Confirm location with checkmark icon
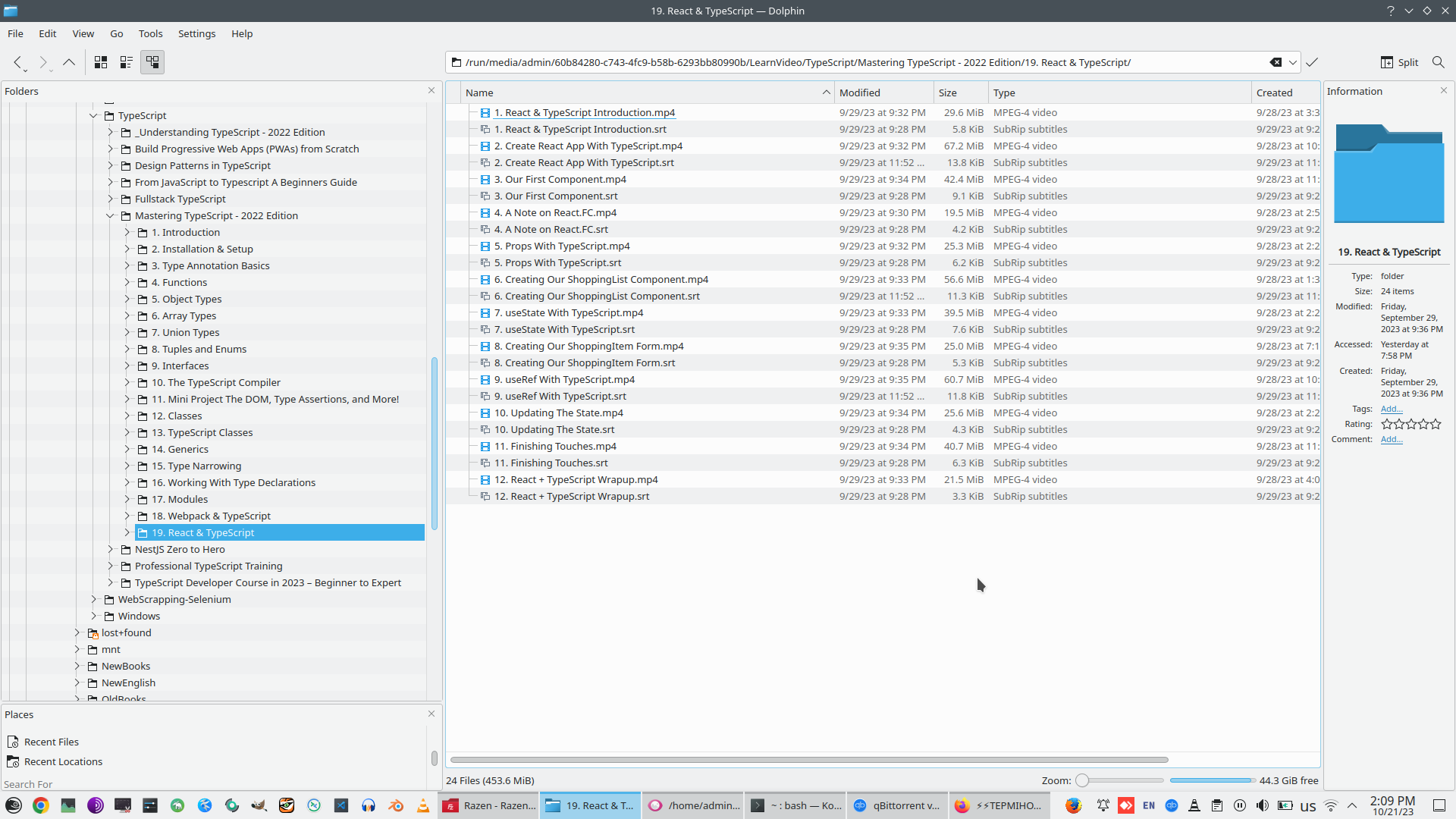 pos(1312,62)
